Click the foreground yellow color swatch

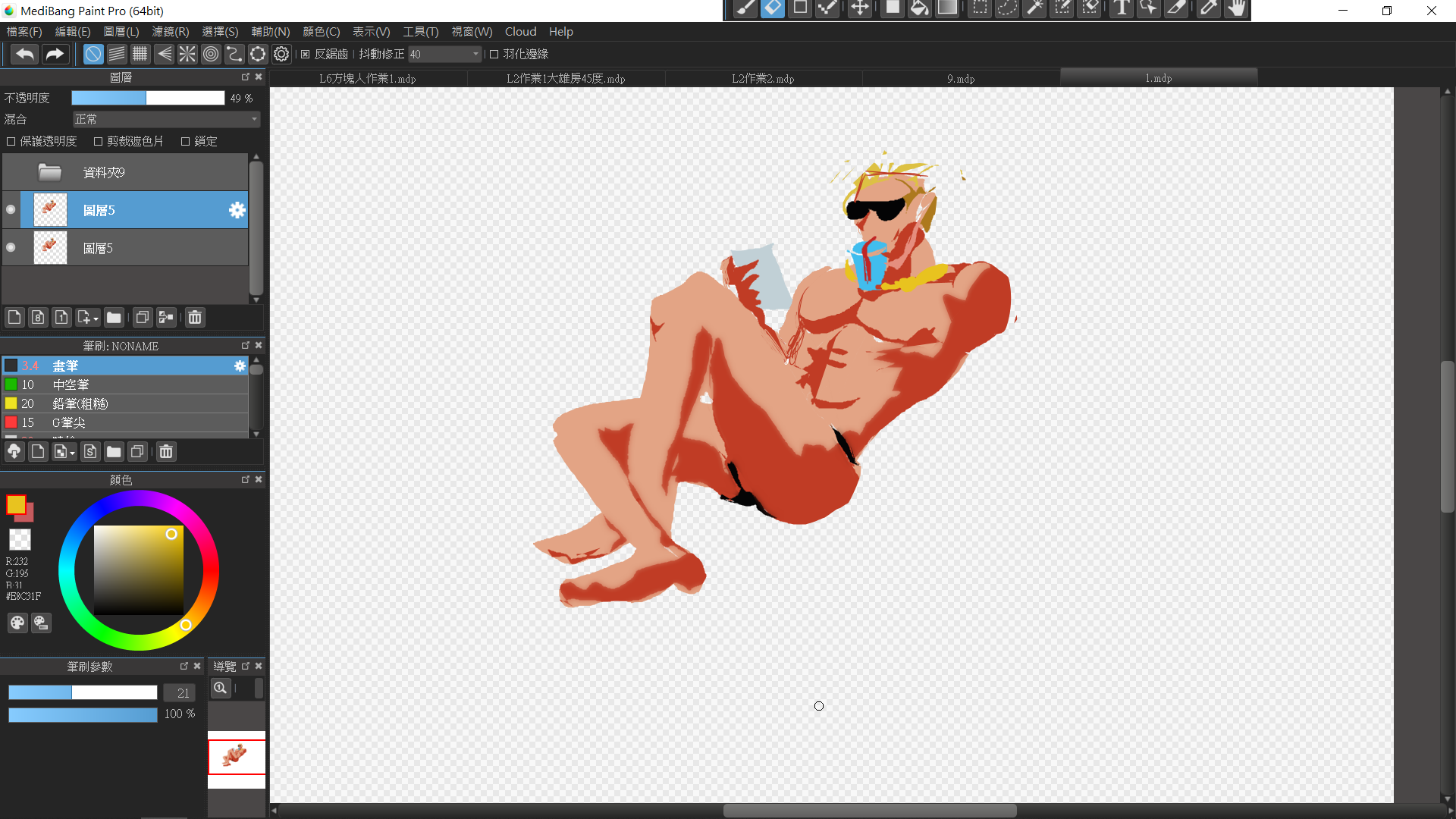(x=16, y=504)
